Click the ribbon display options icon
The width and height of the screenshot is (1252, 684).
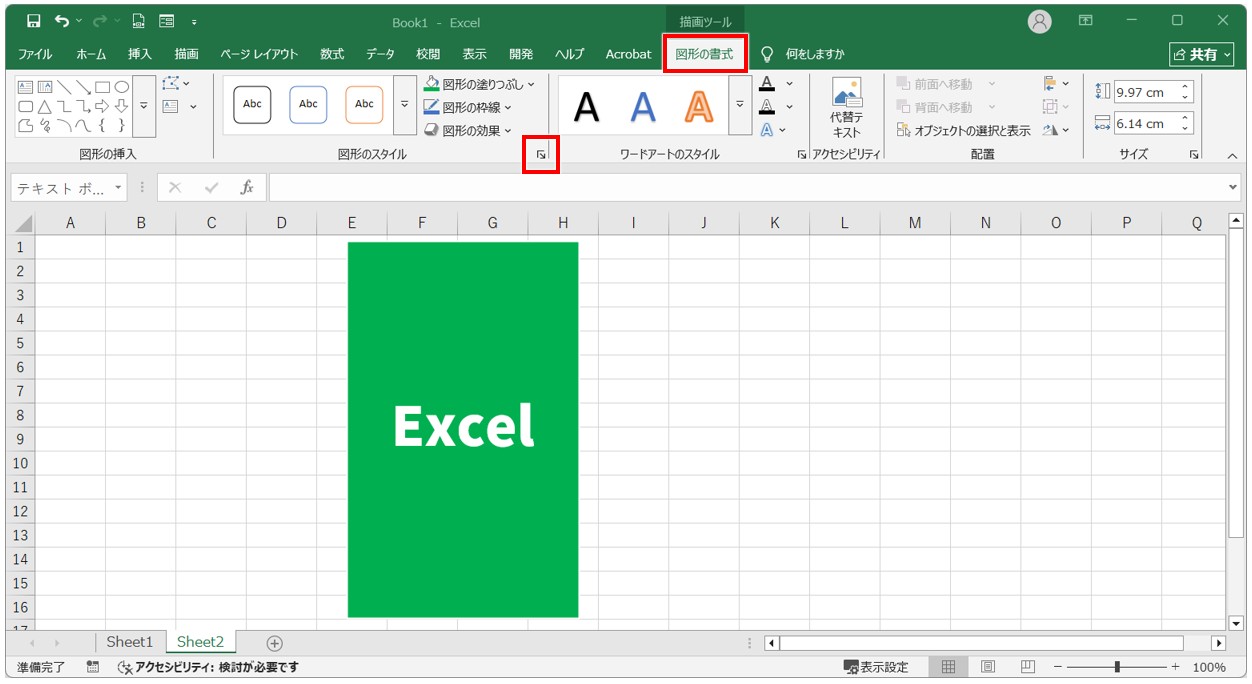click(x=1085, y=21)
